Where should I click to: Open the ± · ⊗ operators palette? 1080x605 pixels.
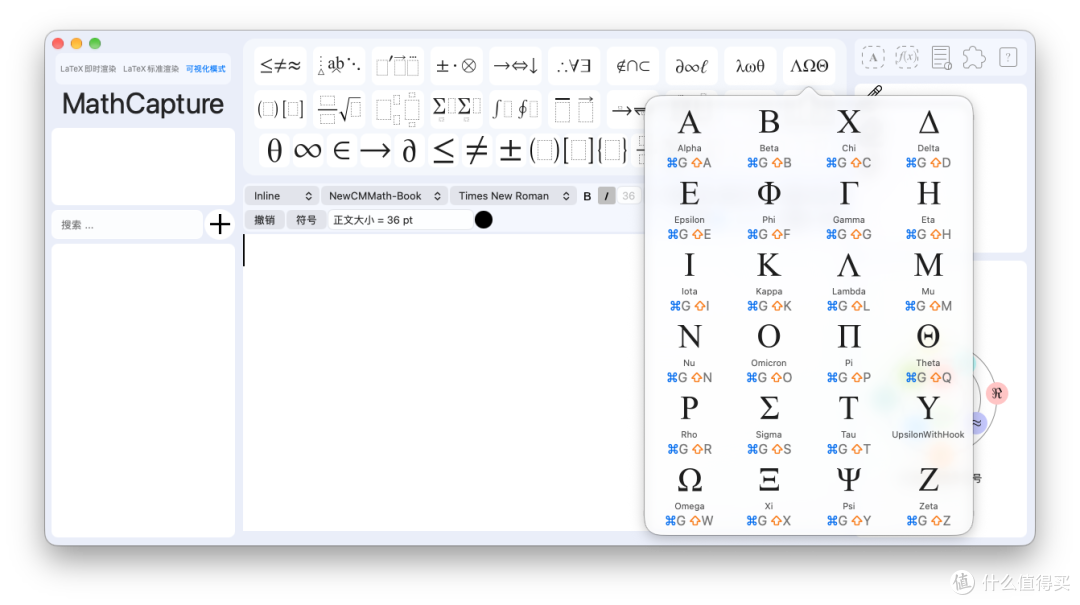[456, 65]
